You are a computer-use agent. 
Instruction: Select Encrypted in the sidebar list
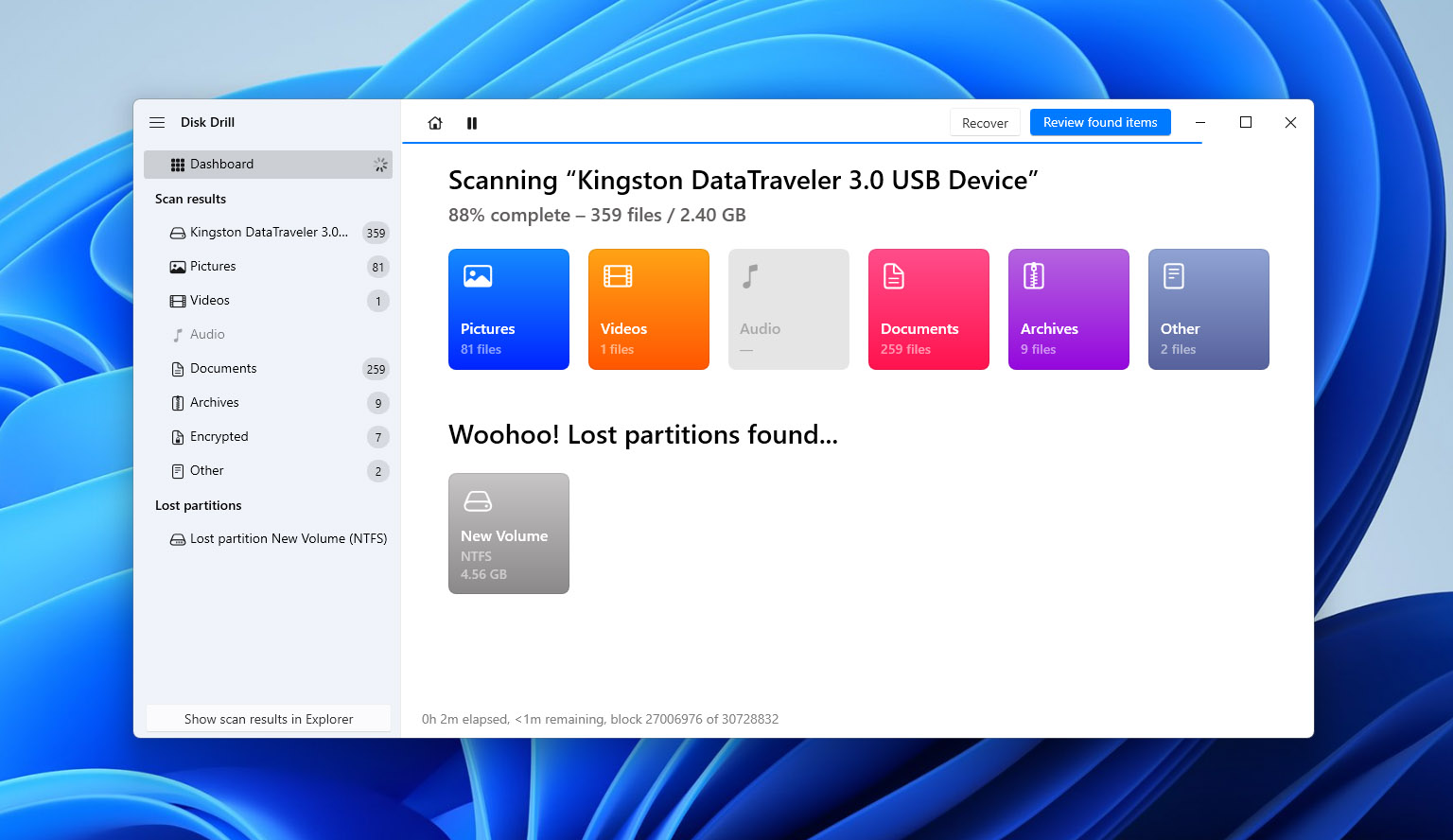[x=268, y=437]
